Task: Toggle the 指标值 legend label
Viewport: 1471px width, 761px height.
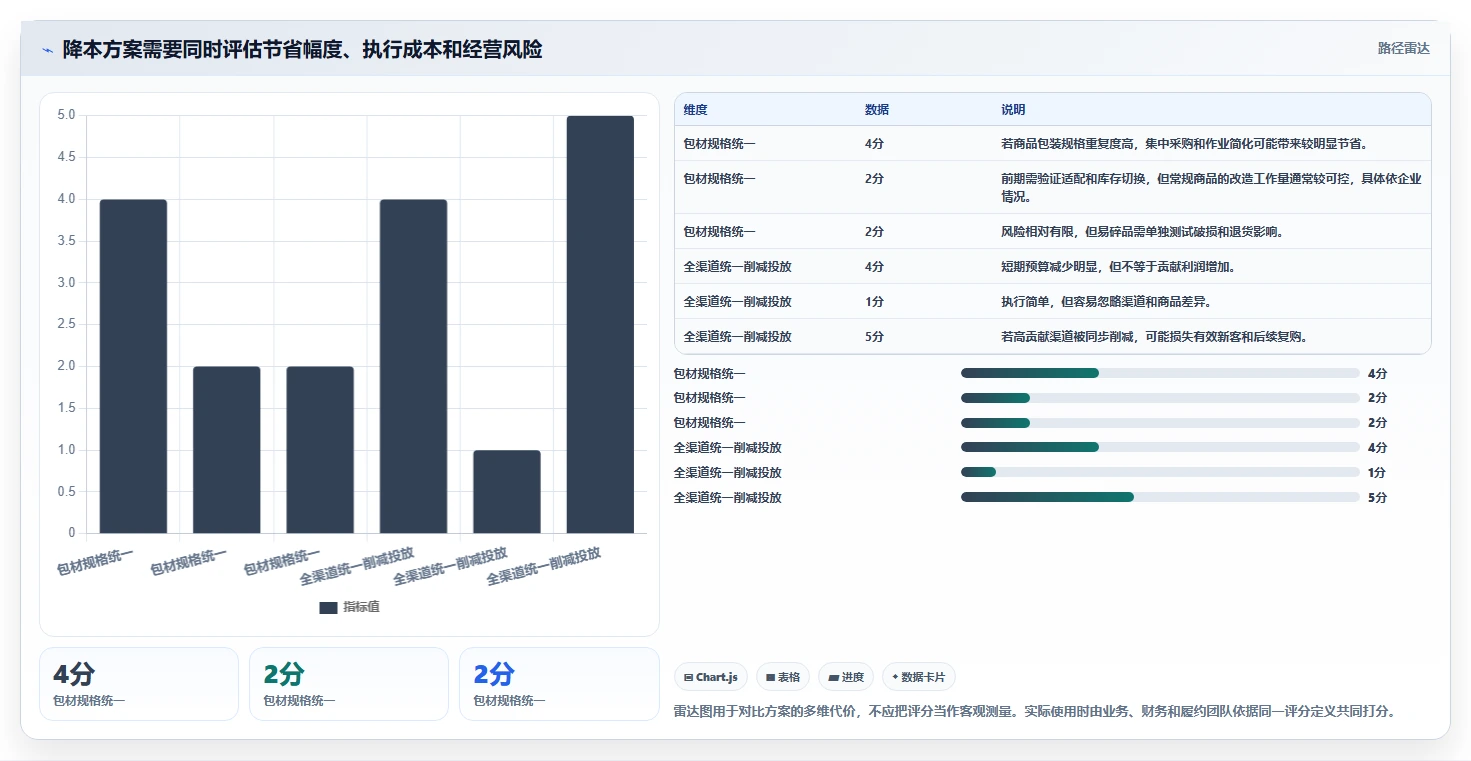Action: click(361, 607)
